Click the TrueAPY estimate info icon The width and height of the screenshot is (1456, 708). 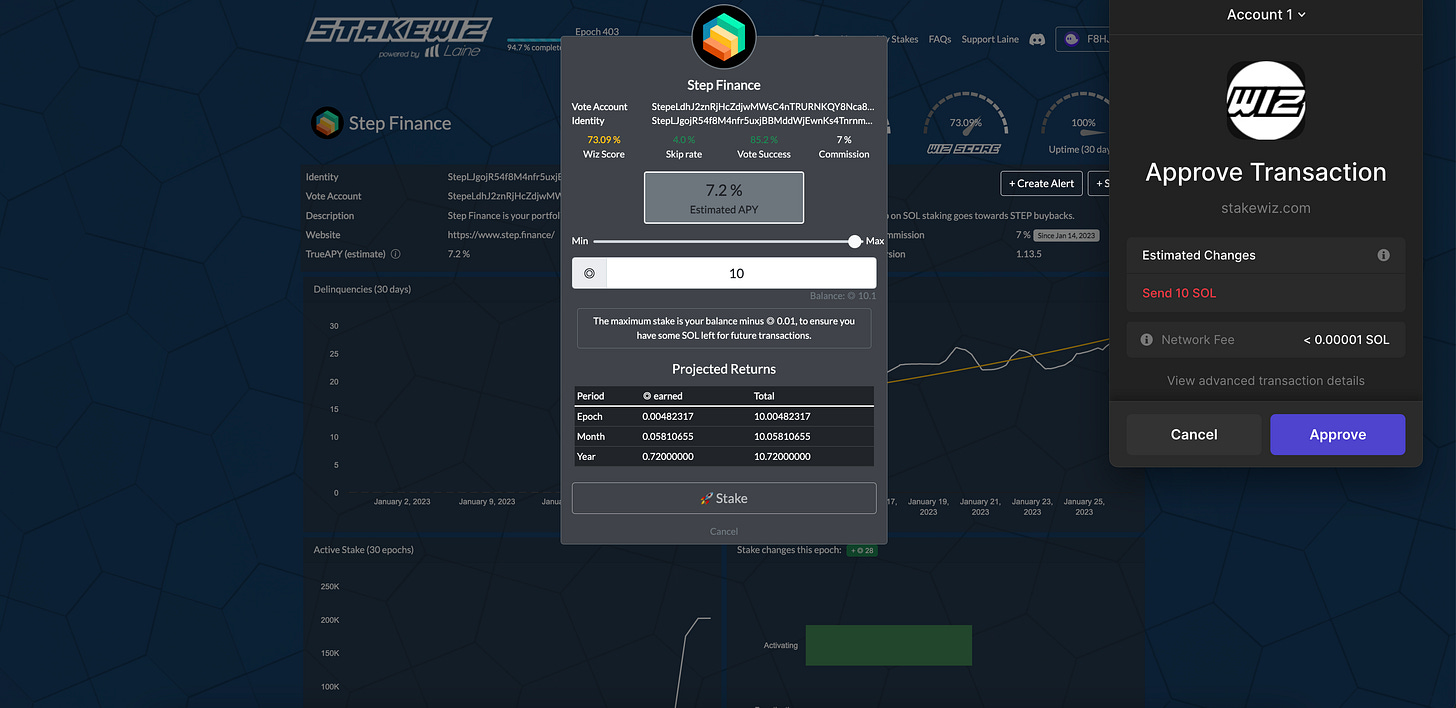coord(396,254)
